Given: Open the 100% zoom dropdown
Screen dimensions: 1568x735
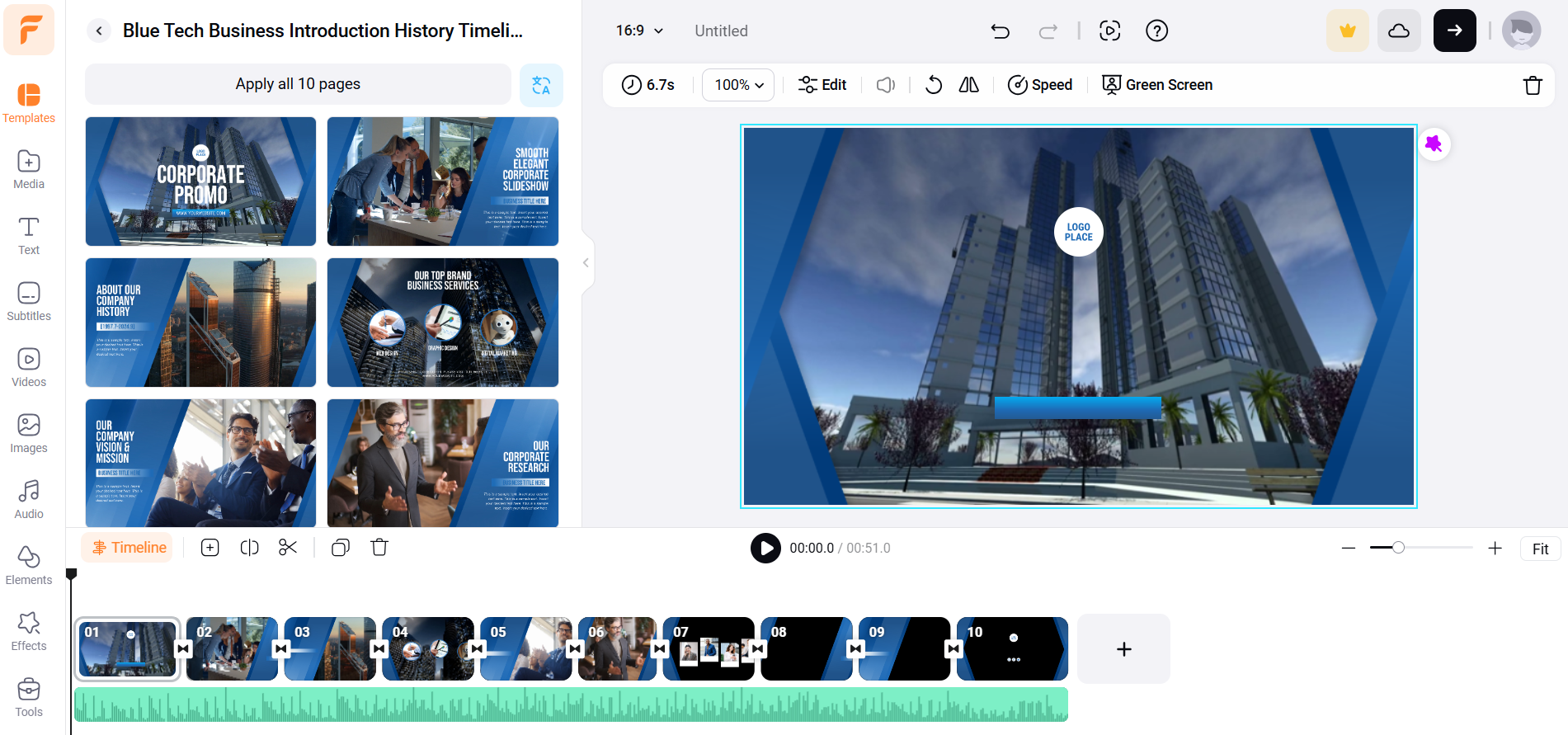Looking at the screenshot, I should click(x=738, y=85).
